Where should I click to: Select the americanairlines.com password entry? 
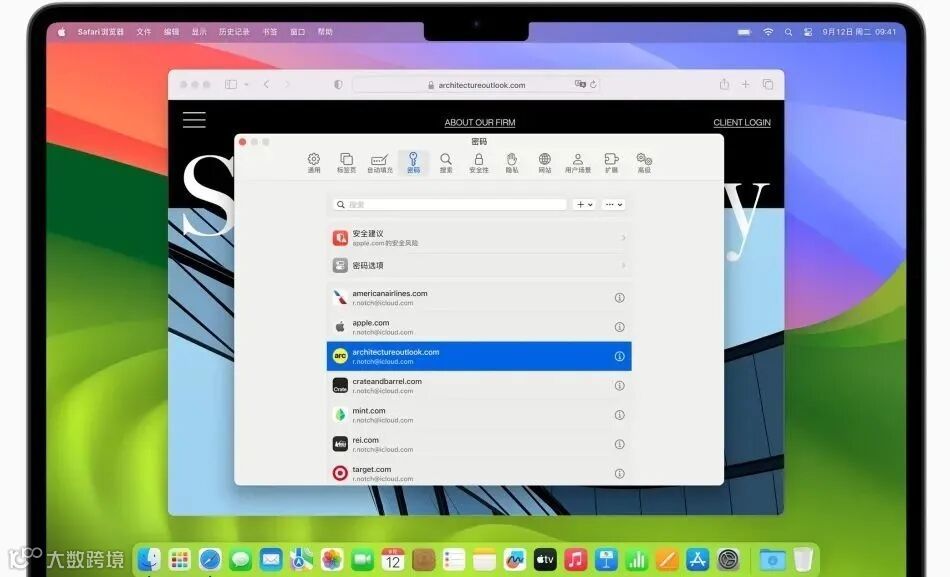(479, 298)
